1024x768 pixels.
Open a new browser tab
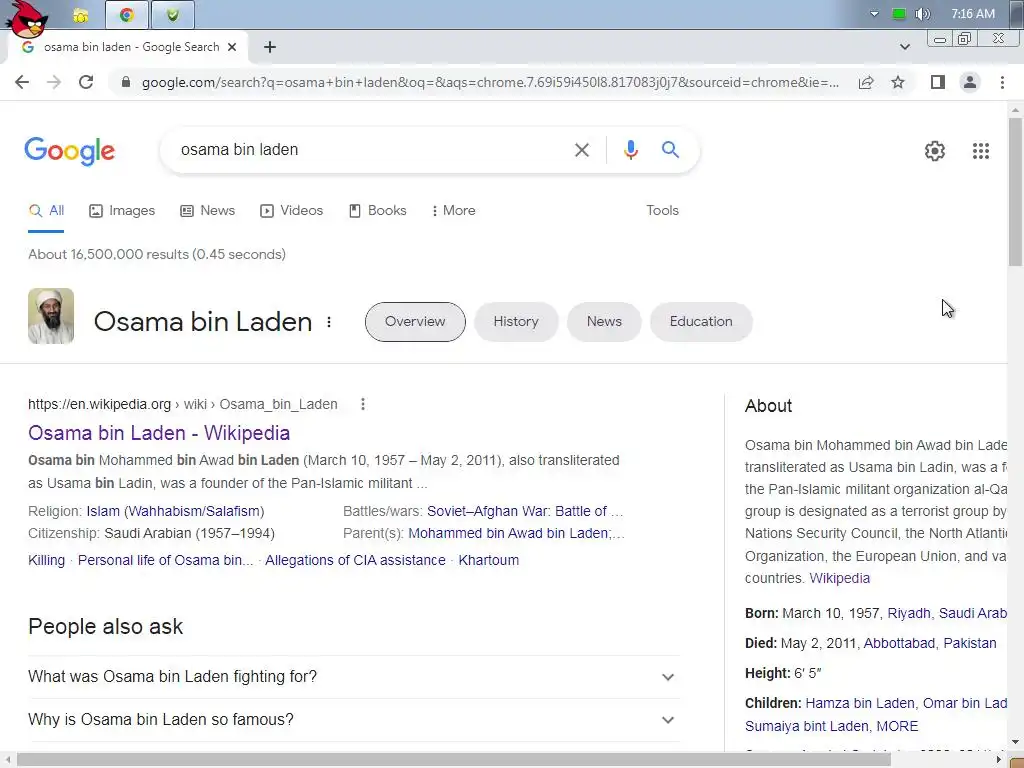(270, 47)
